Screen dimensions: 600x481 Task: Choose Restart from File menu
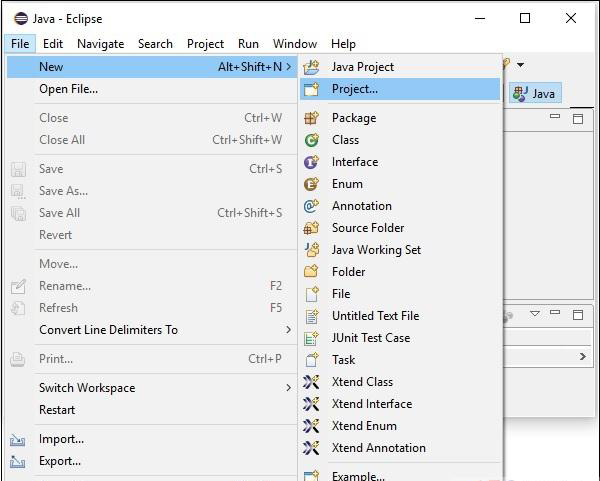(152, 410)
